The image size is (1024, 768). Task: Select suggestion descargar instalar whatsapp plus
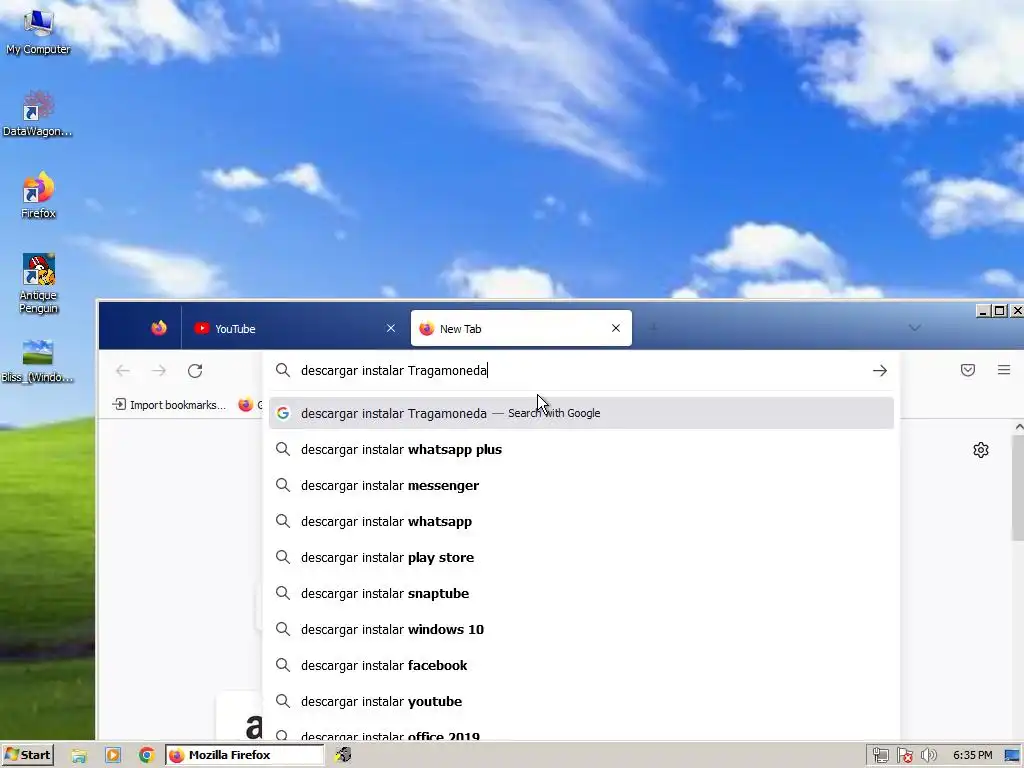click(x=581, y=449)
